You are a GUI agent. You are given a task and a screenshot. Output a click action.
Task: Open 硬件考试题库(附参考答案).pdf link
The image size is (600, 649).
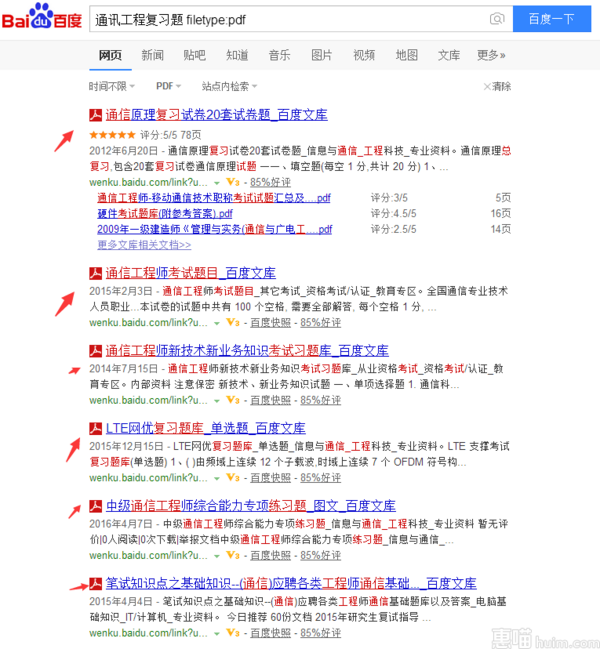point(165,214)
